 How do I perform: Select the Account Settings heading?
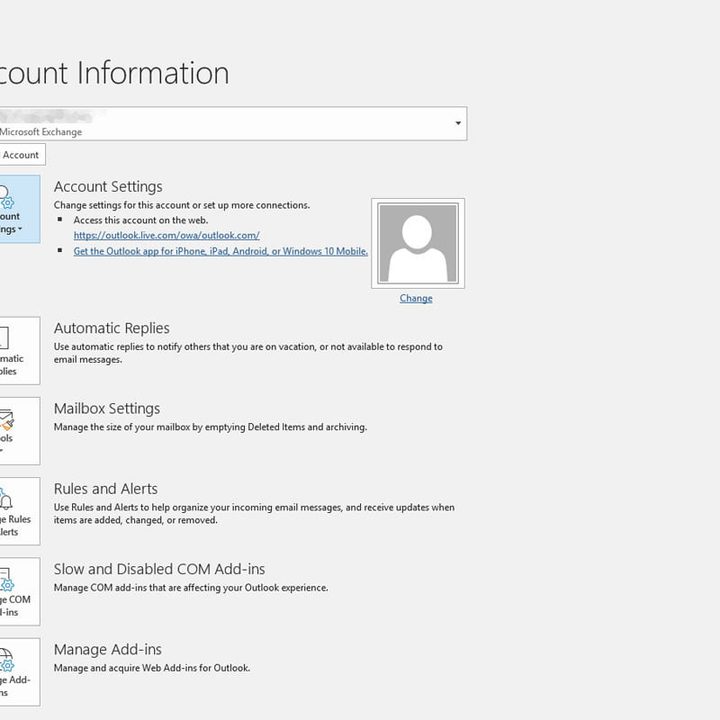point(108,186)
